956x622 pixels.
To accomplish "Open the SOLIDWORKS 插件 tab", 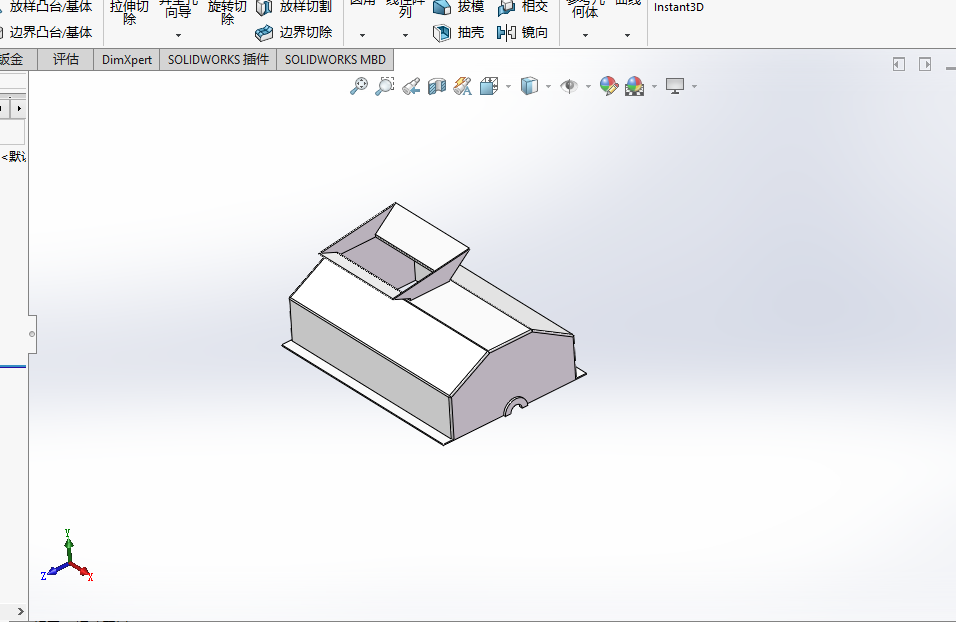I will coord(218,60).
